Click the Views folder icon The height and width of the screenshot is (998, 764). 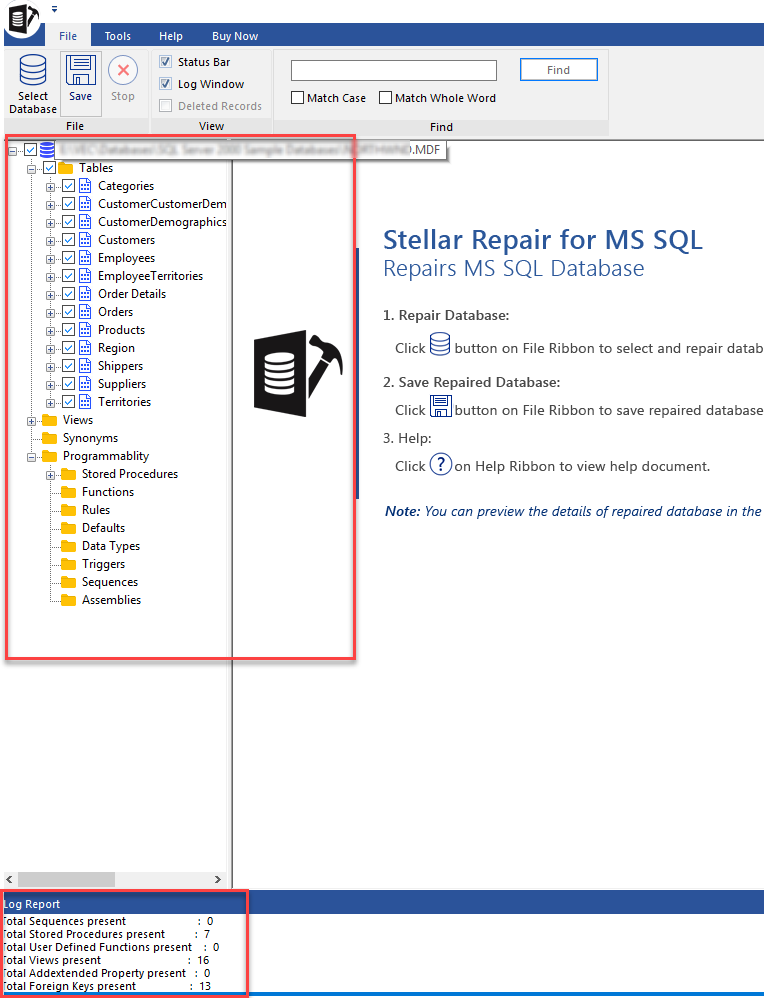coord(50,420)
